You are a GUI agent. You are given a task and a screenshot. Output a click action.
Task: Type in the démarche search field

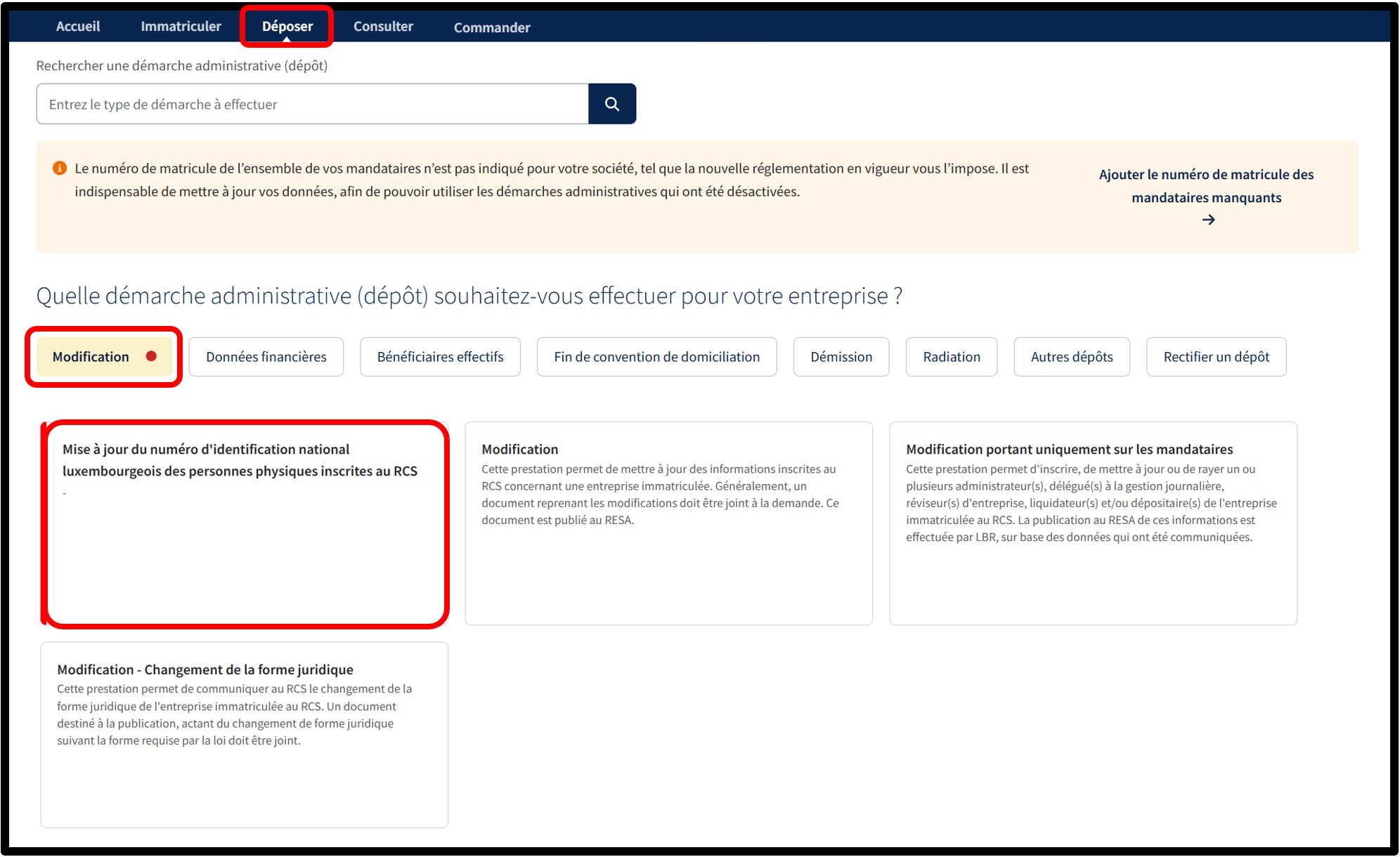tap(312, 104)
